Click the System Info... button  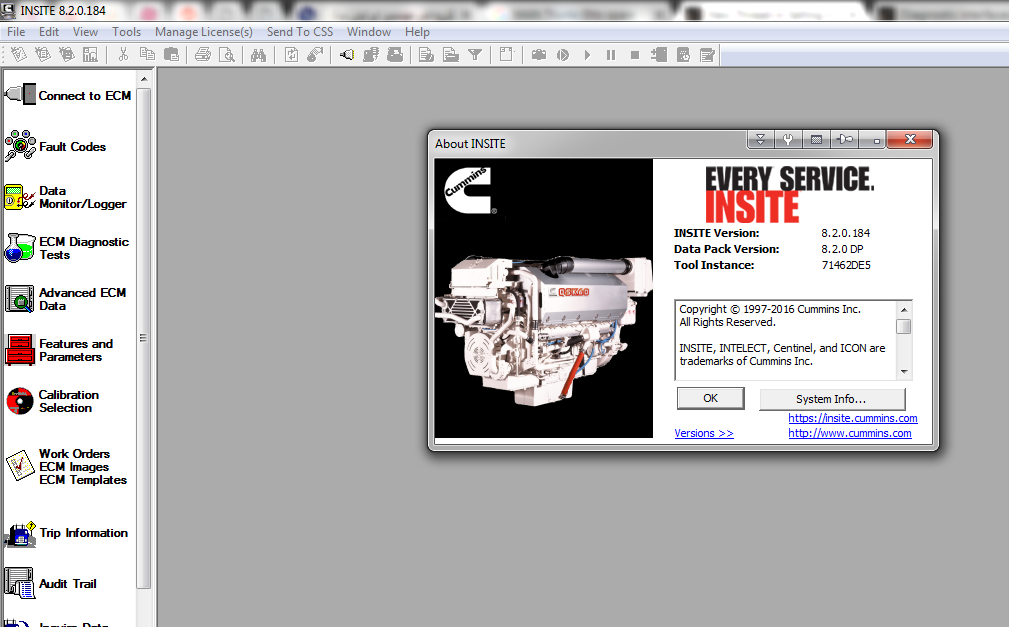pyautogui.click(x=832, y=399)
